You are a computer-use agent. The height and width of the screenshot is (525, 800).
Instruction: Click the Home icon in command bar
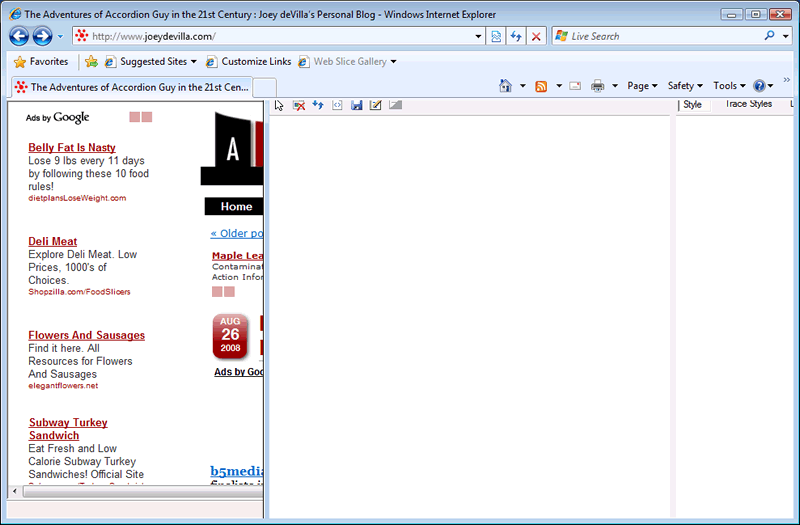click(505, 86)
